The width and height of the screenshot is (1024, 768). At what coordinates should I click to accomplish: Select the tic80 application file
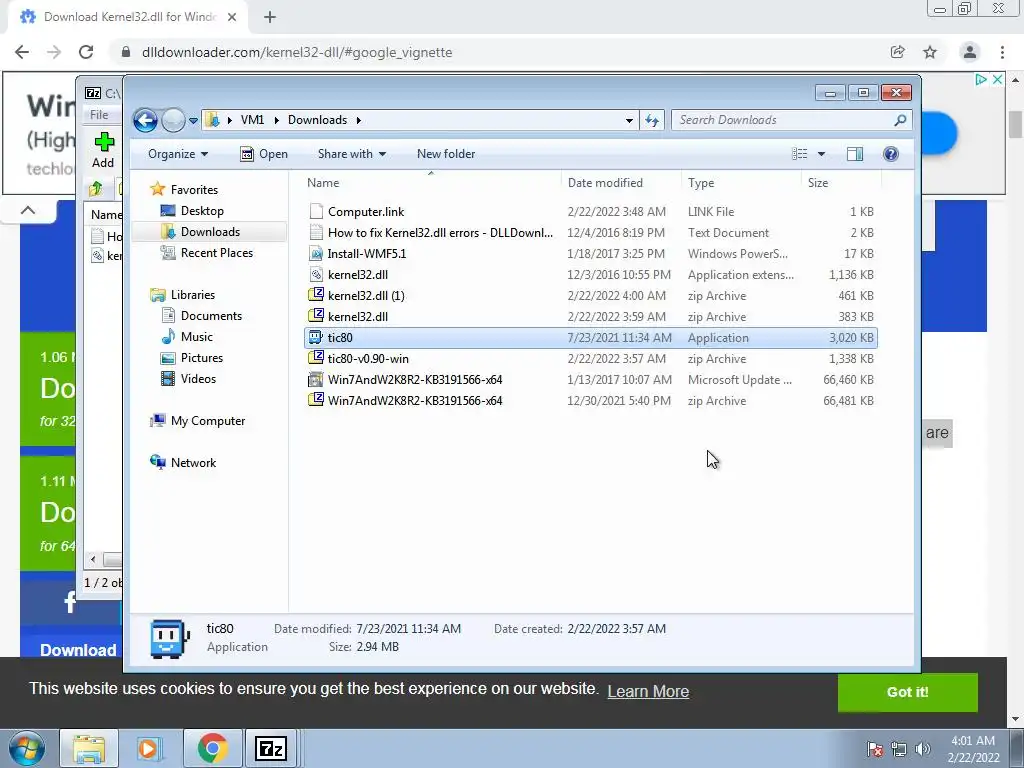(590, 338)
